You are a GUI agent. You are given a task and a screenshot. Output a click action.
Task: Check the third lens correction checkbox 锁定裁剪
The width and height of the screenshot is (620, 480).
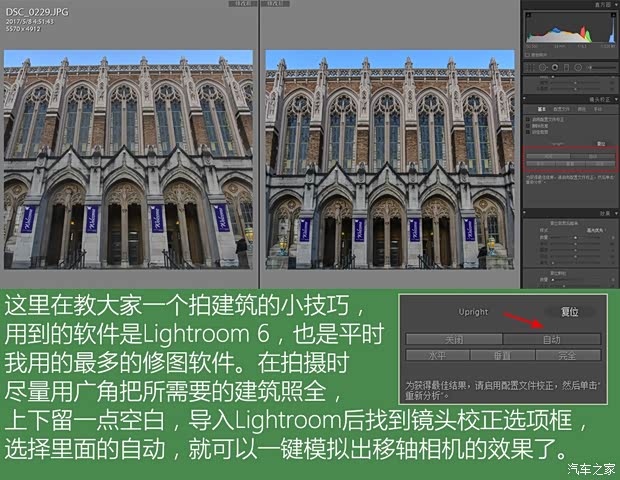(x=527, y=132)
